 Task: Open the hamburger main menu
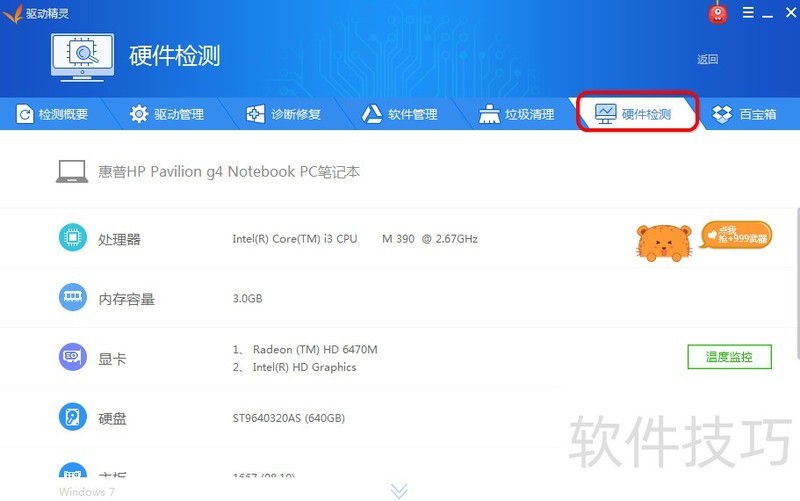coord(748,13)
